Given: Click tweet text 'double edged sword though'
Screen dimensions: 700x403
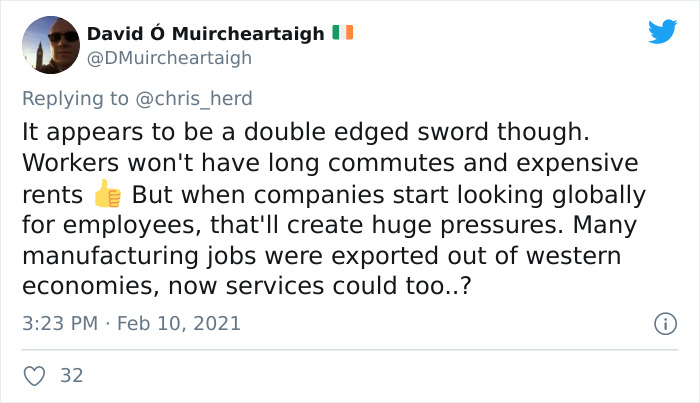Looking at the screenshot, I should coord(417,132).
